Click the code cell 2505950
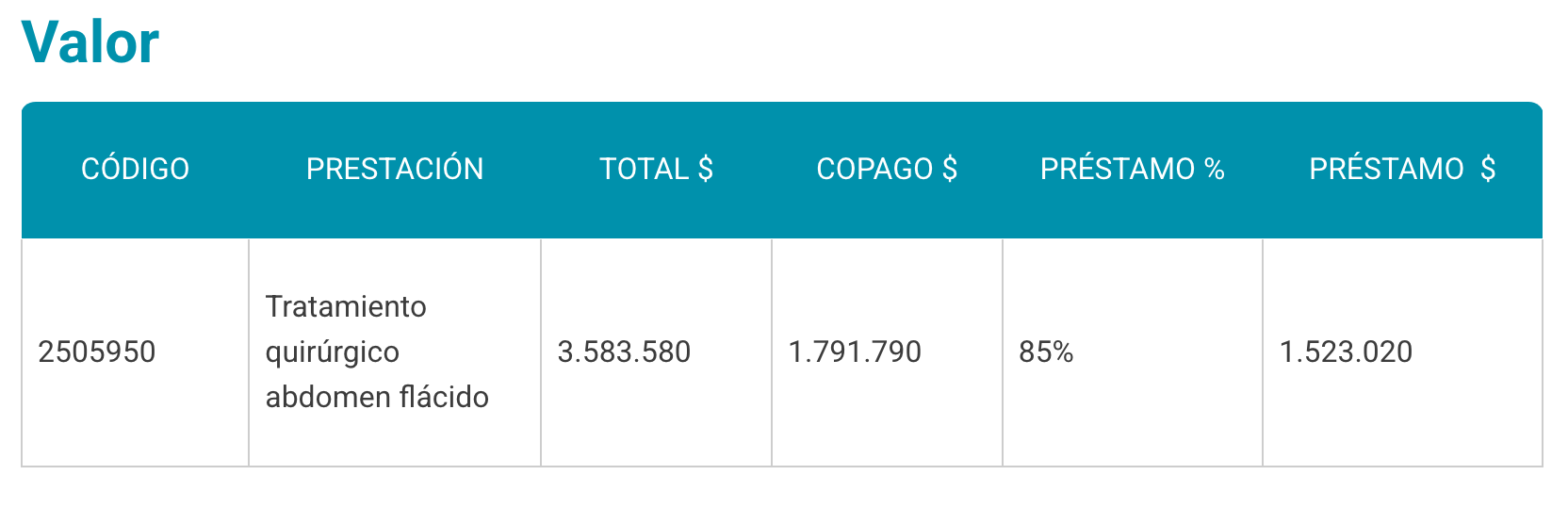 [97, 352]
